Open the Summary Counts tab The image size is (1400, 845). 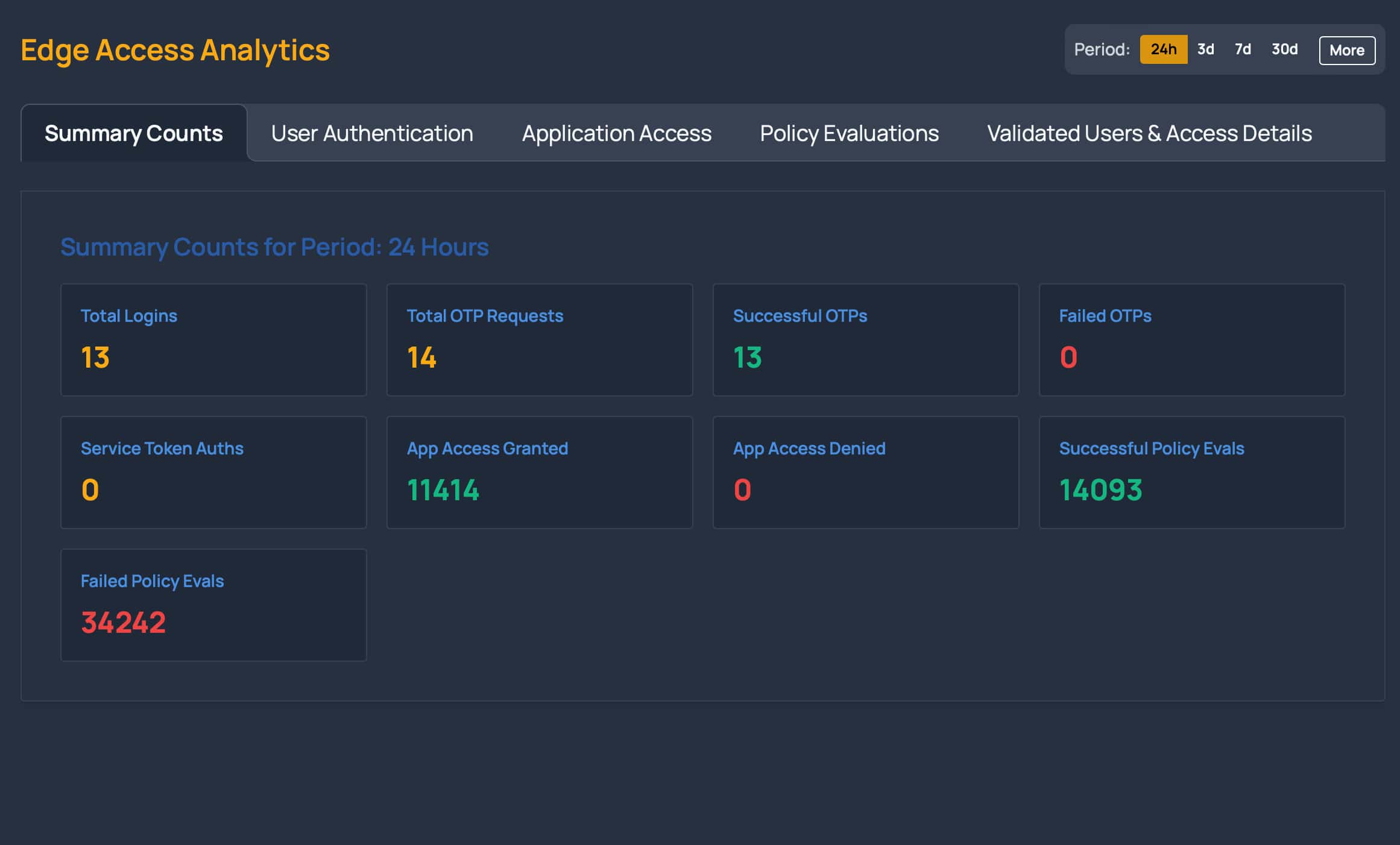coord(134,133)
